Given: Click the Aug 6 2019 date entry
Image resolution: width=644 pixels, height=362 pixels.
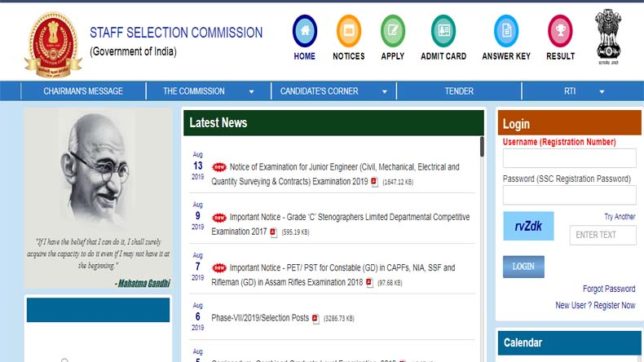Looking at the screenshot, I should 198,317.
